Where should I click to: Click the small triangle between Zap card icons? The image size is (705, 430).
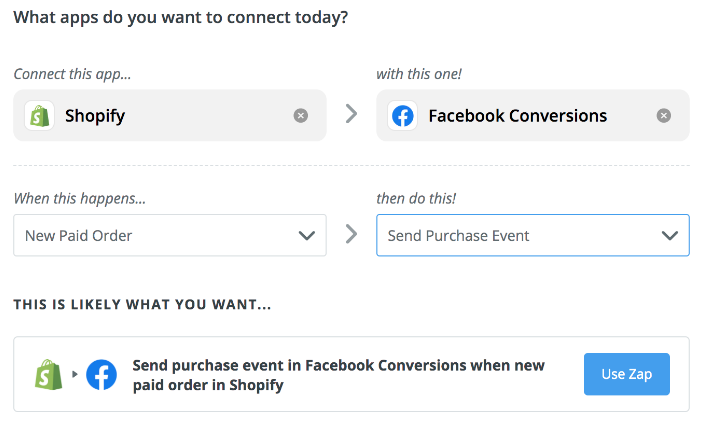[75, 374]
